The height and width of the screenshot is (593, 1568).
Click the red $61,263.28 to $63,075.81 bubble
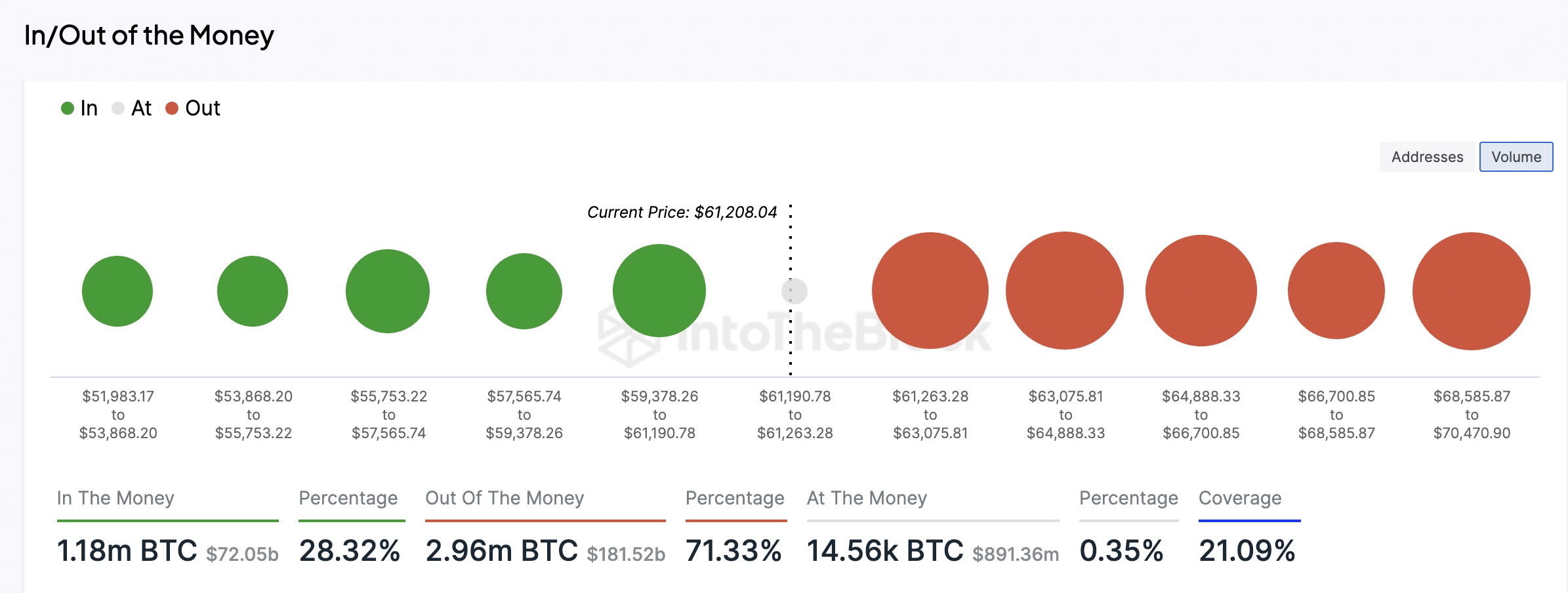(930, 291)
